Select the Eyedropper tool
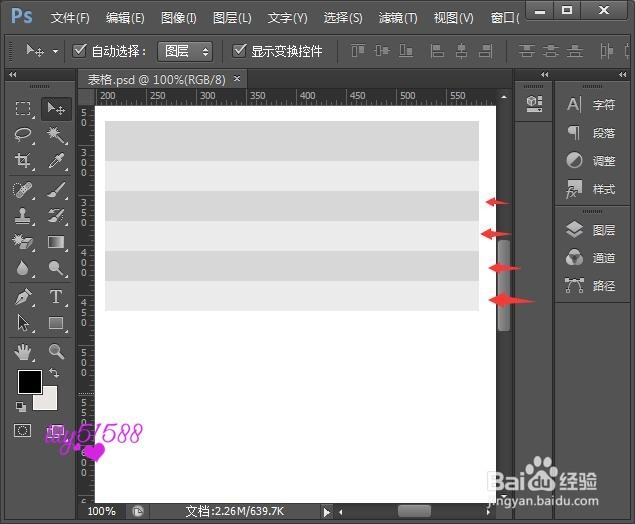 click(x=56, y=160)
